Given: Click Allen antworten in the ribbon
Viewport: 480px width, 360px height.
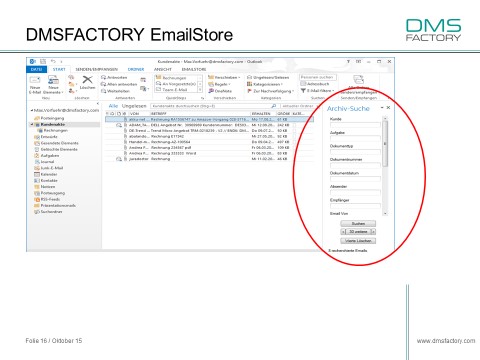Looking at the screenshot, I should (119, 84).
